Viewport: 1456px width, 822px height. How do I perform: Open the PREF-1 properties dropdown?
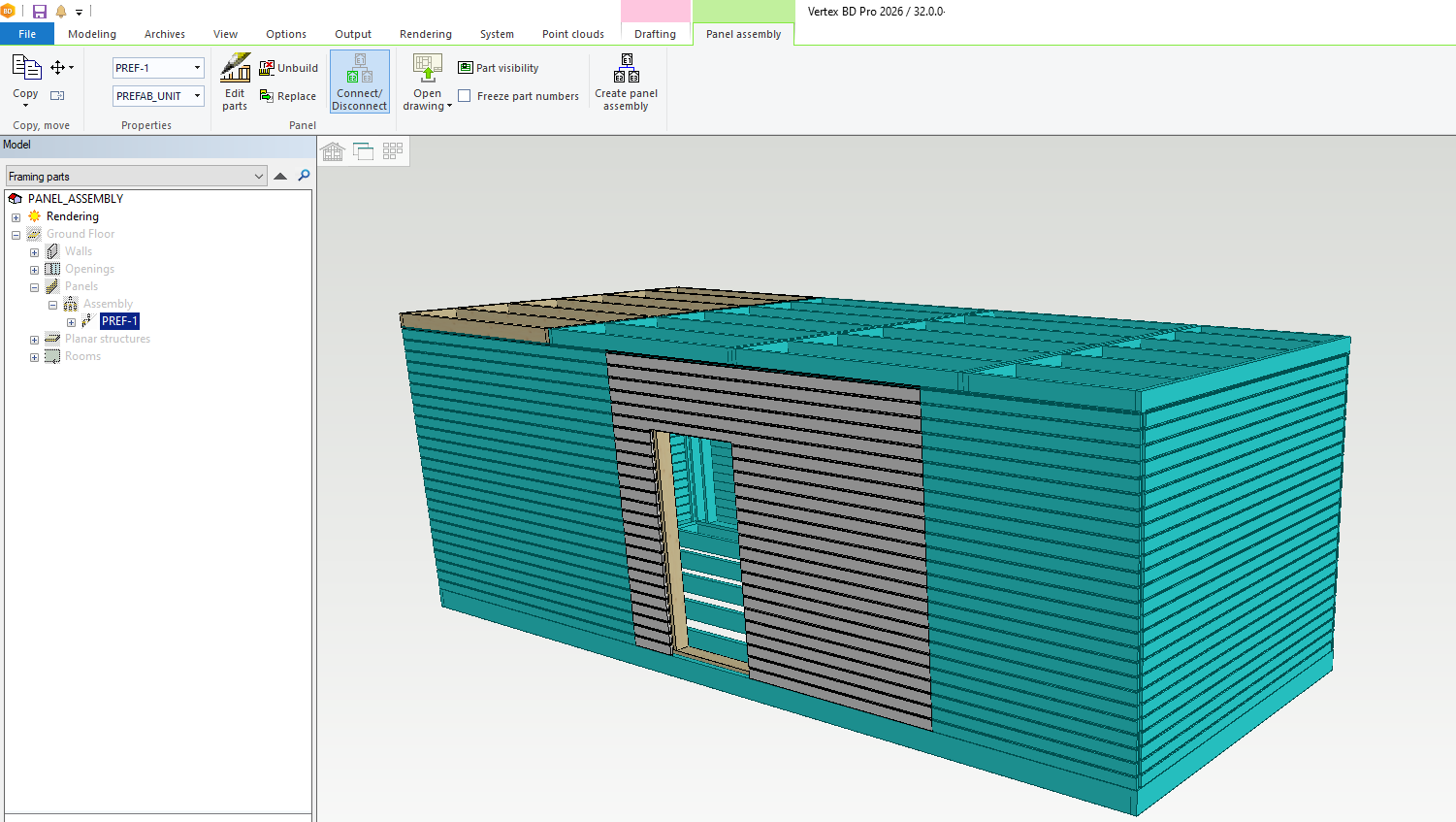[x=197, y=68]
